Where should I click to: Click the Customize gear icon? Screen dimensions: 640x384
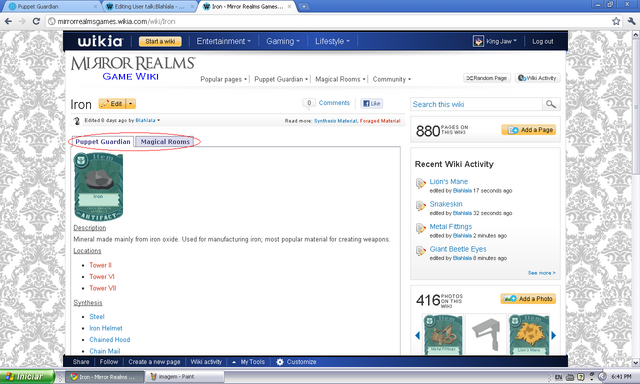[280, 362]
